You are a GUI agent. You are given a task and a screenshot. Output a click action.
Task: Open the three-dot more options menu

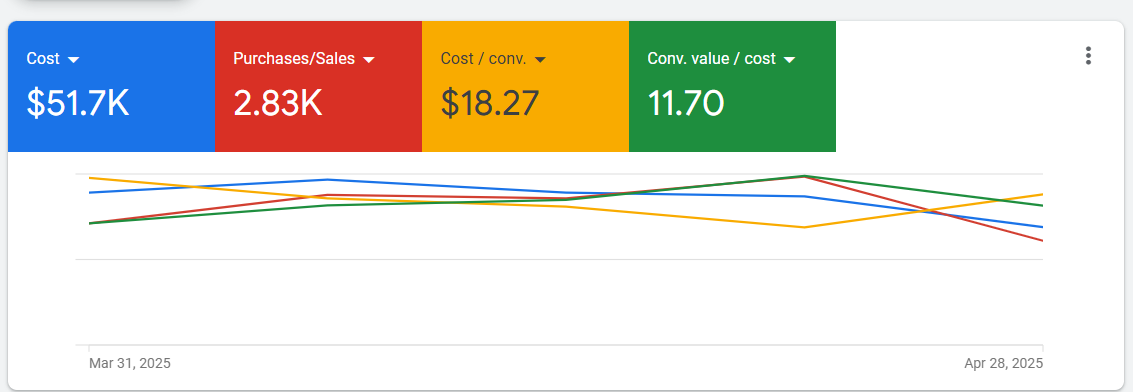coord(1087,56)
